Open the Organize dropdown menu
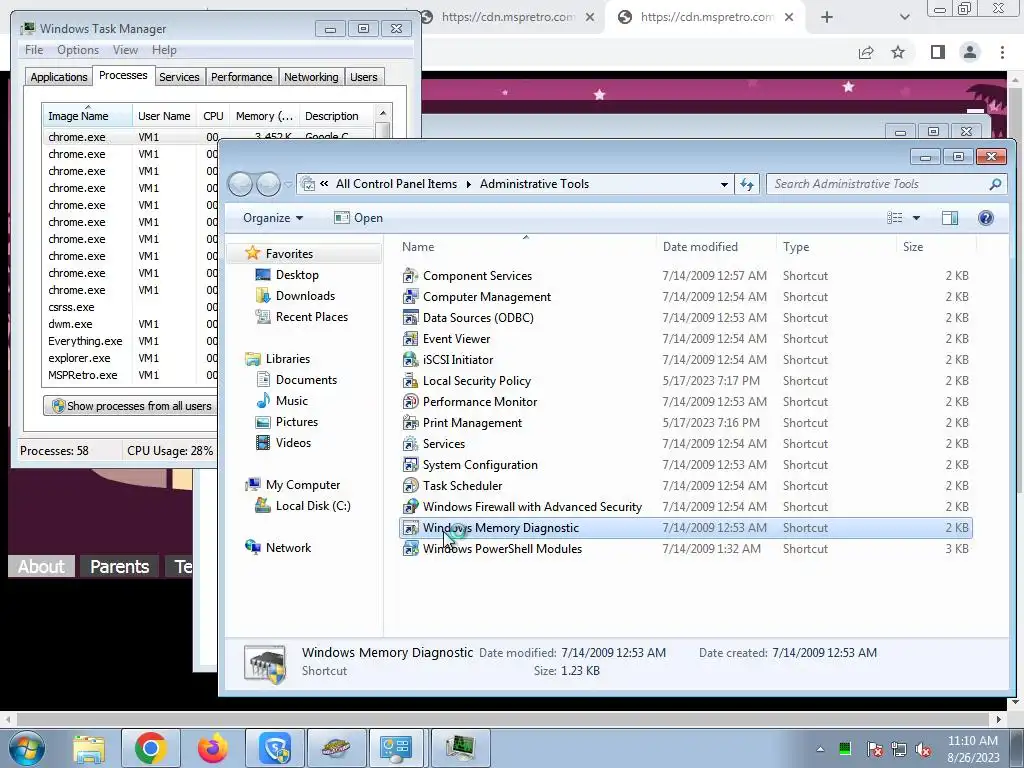This screenshot has height=768, width=1024. (272, 218)
